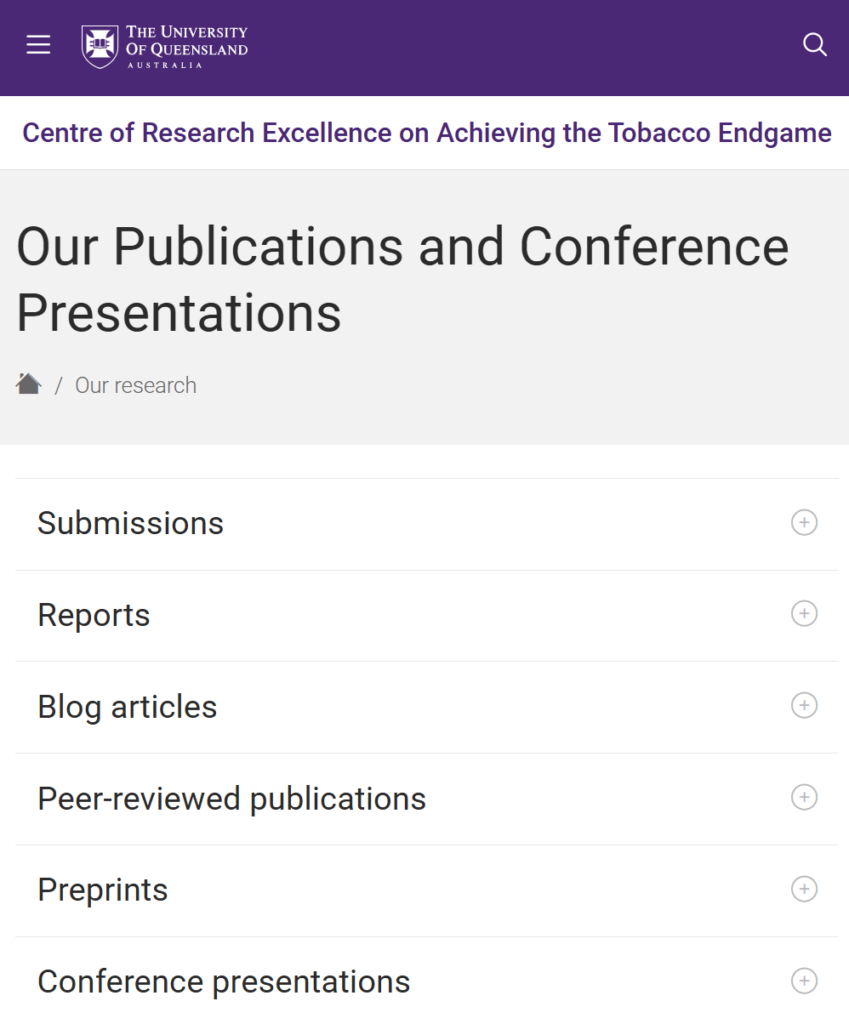The height and width of the screenshot is (1024, 849).
Task: Open the Centre of Research Excellence site title
Action: 427,133
